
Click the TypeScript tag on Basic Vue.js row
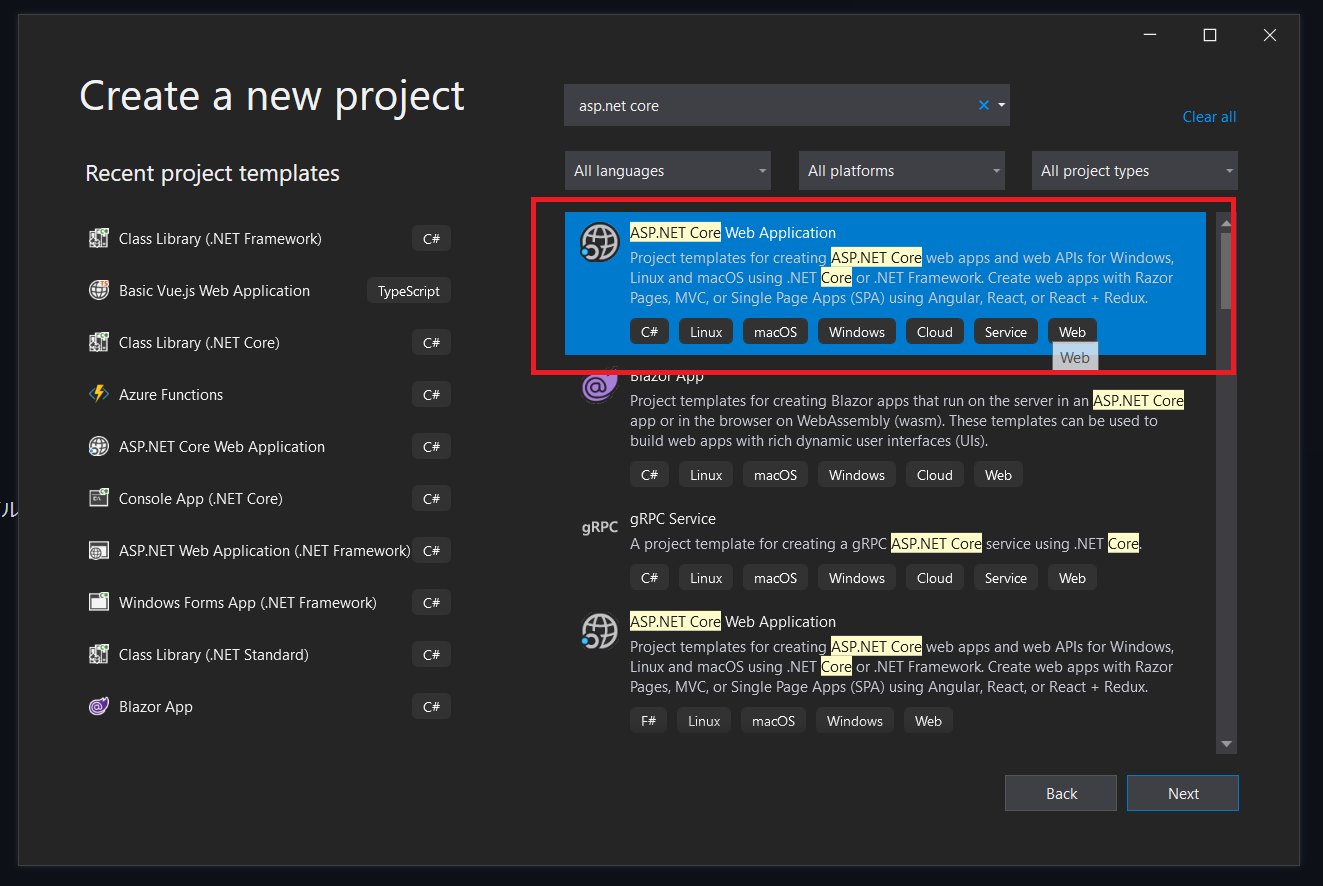[409, 291]
